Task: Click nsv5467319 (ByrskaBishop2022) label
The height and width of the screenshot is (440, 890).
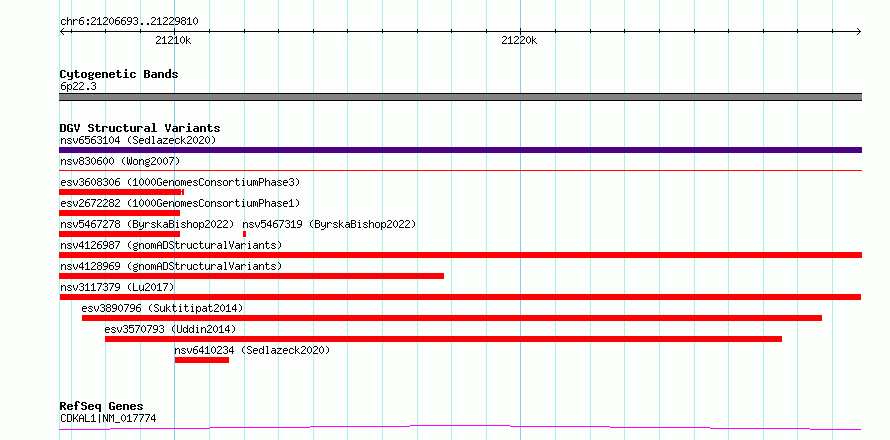Action: pos(329,224)
